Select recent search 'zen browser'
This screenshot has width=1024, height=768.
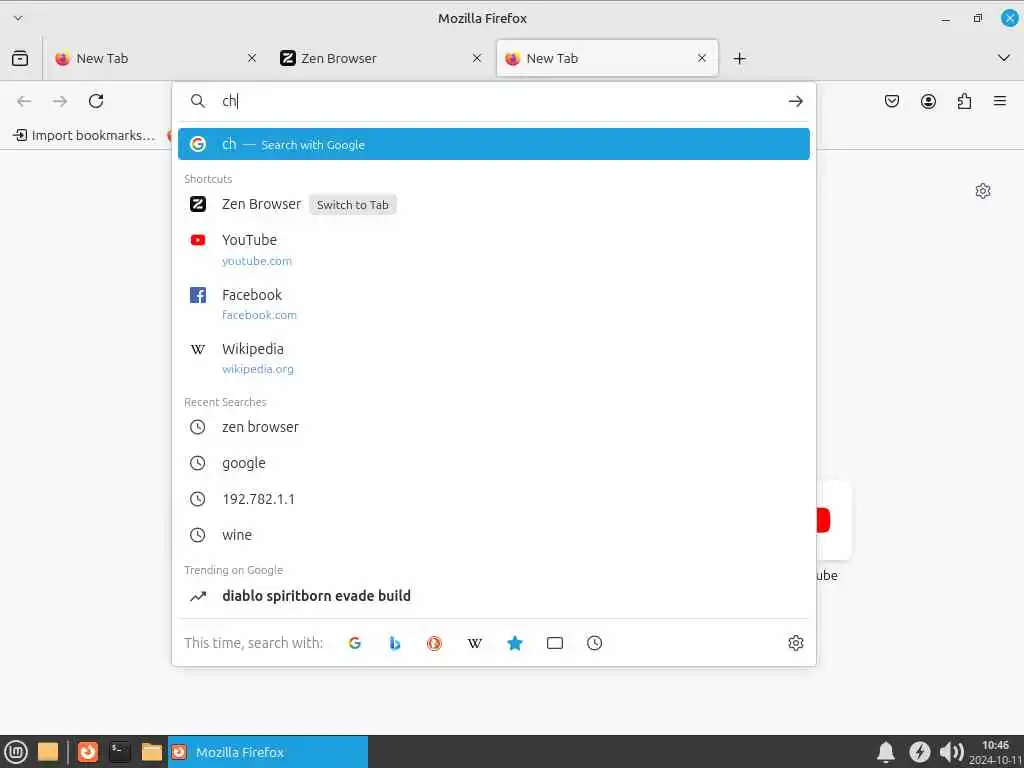pos(494,427)
